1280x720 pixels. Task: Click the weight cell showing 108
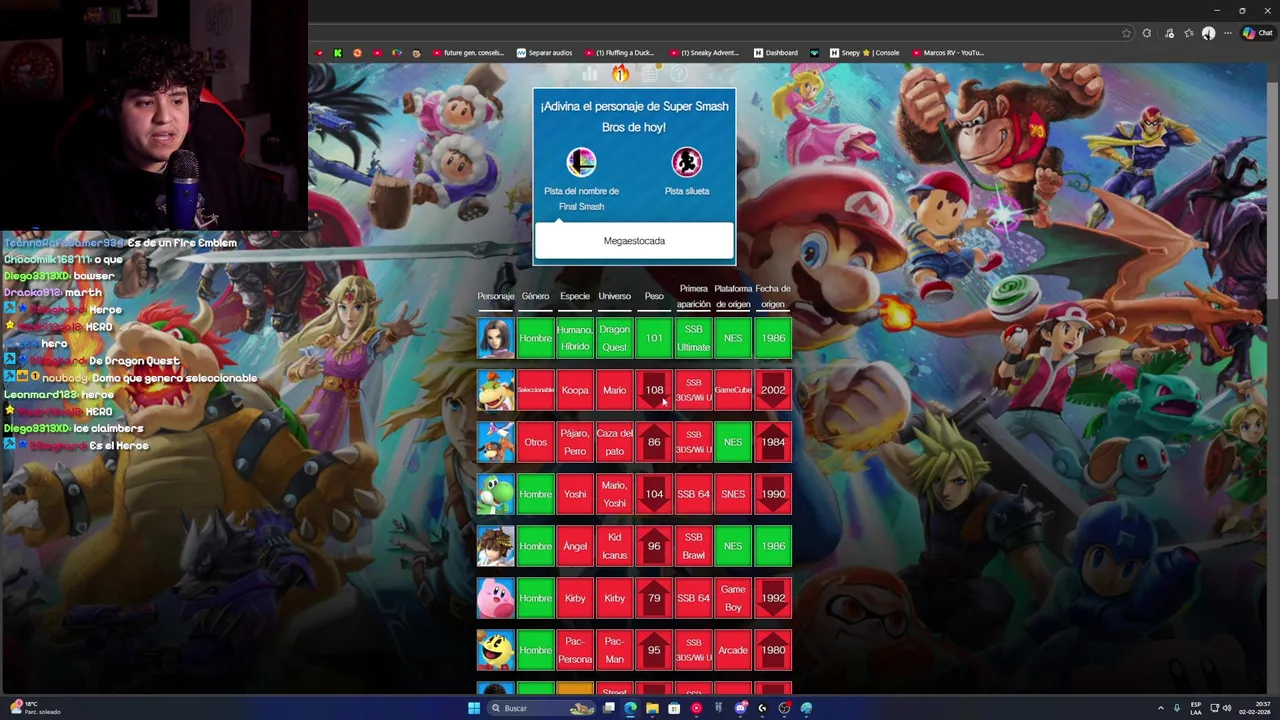[x=654, y=390]
